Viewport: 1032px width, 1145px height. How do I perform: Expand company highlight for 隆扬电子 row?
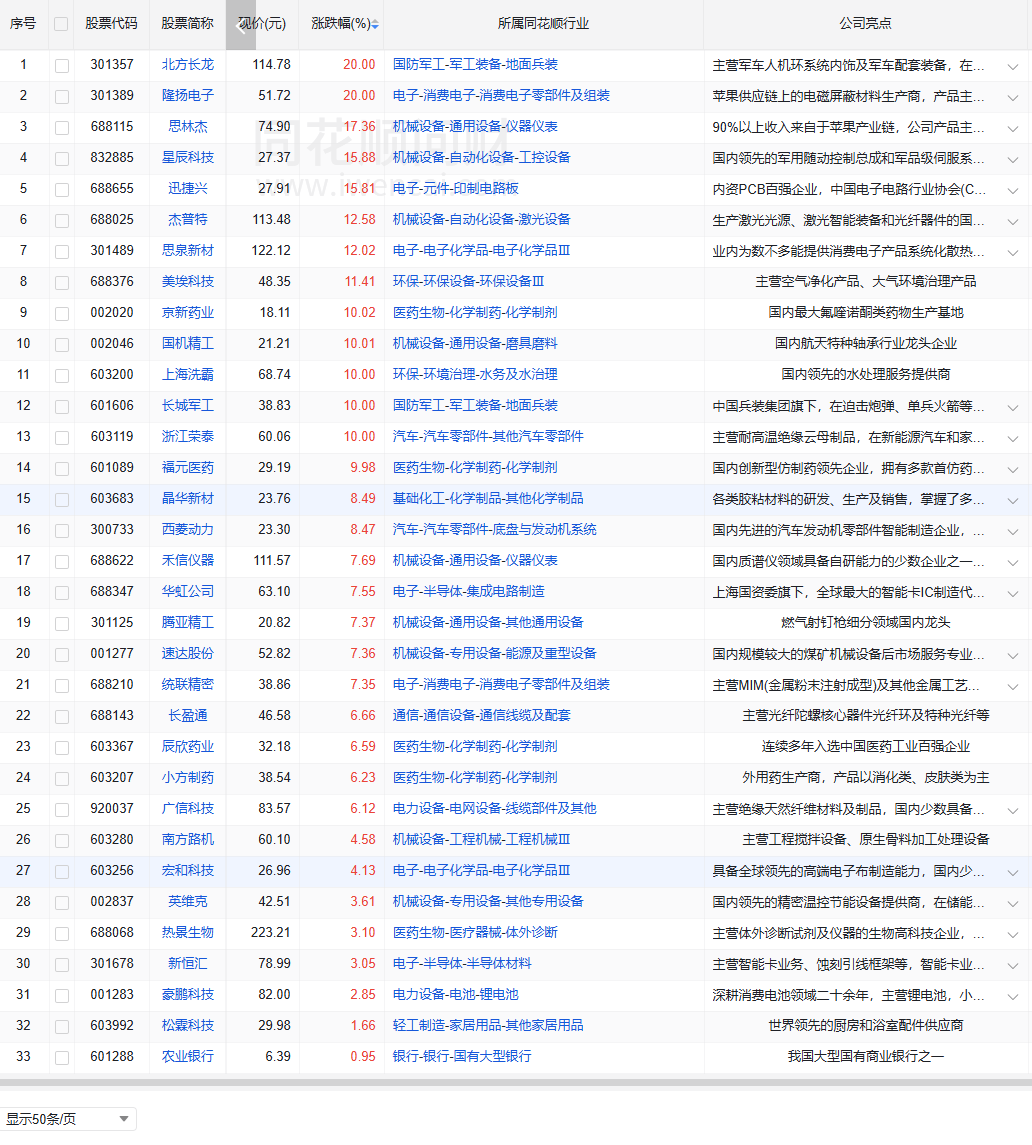[x=1013, y=97]
